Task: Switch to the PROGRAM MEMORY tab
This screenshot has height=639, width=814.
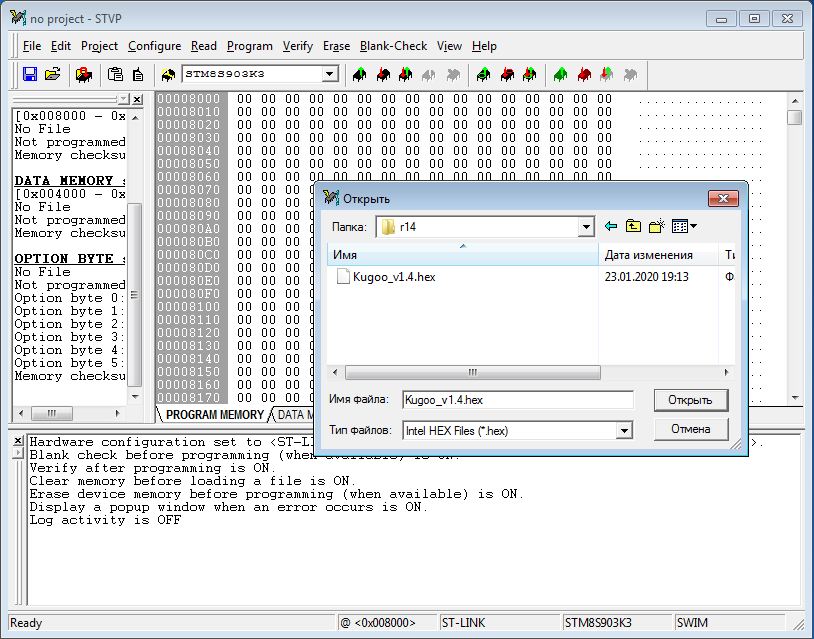Action: [214, 414]
